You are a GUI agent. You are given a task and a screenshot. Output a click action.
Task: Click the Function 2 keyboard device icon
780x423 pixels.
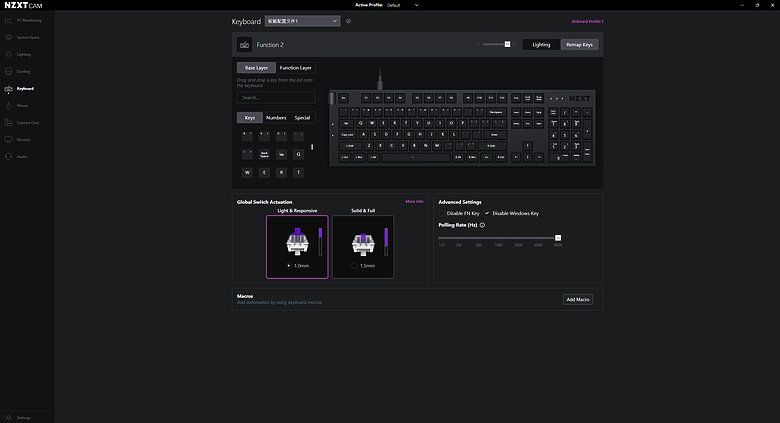244,45
